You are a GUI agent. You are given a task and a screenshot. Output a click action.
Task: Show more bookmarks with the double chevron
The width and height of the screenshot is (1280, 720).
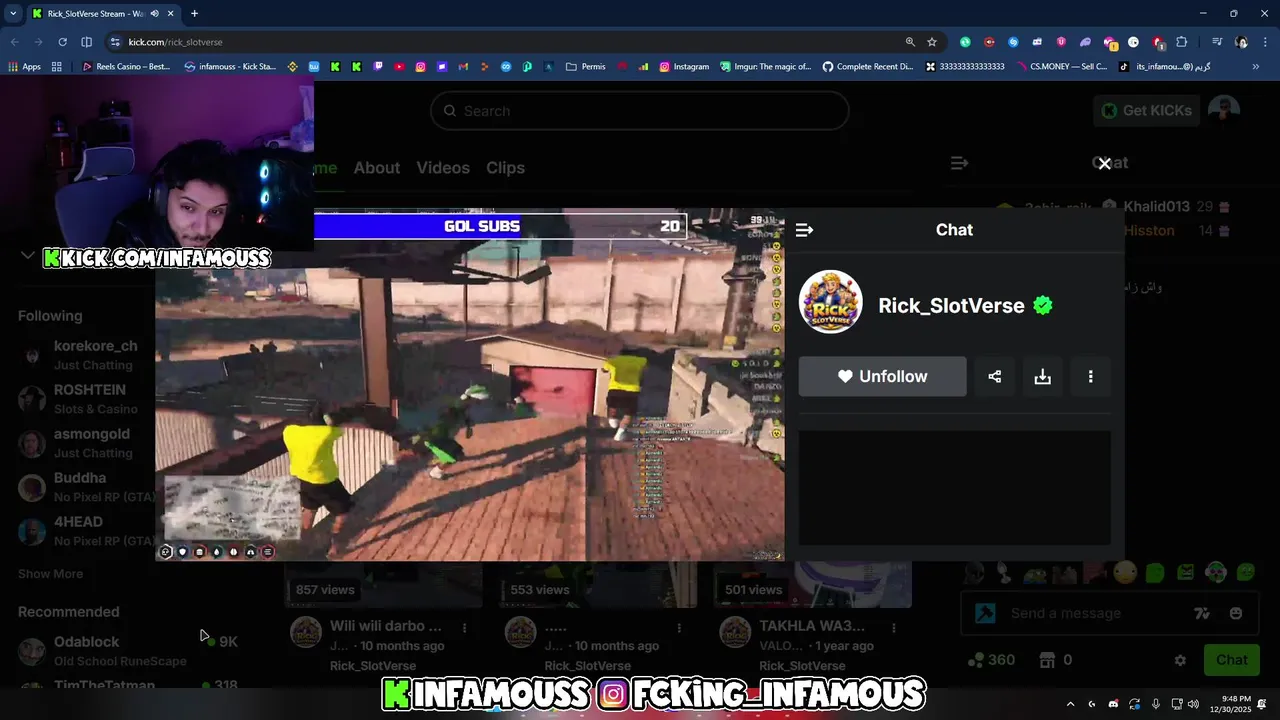pyautogui.click(x=1256, y=67)
